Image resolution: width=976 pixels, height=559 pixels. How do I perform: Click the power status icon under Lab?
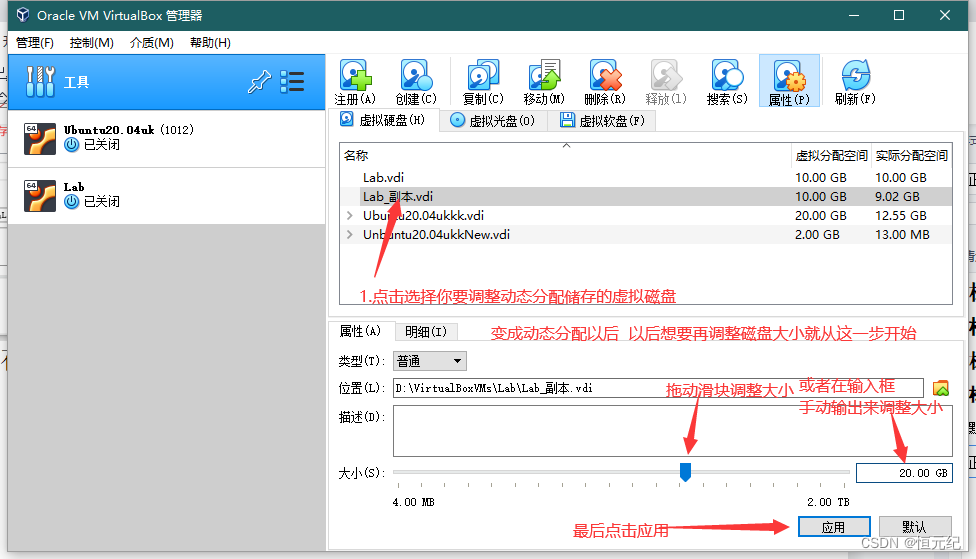pos(72,202)
